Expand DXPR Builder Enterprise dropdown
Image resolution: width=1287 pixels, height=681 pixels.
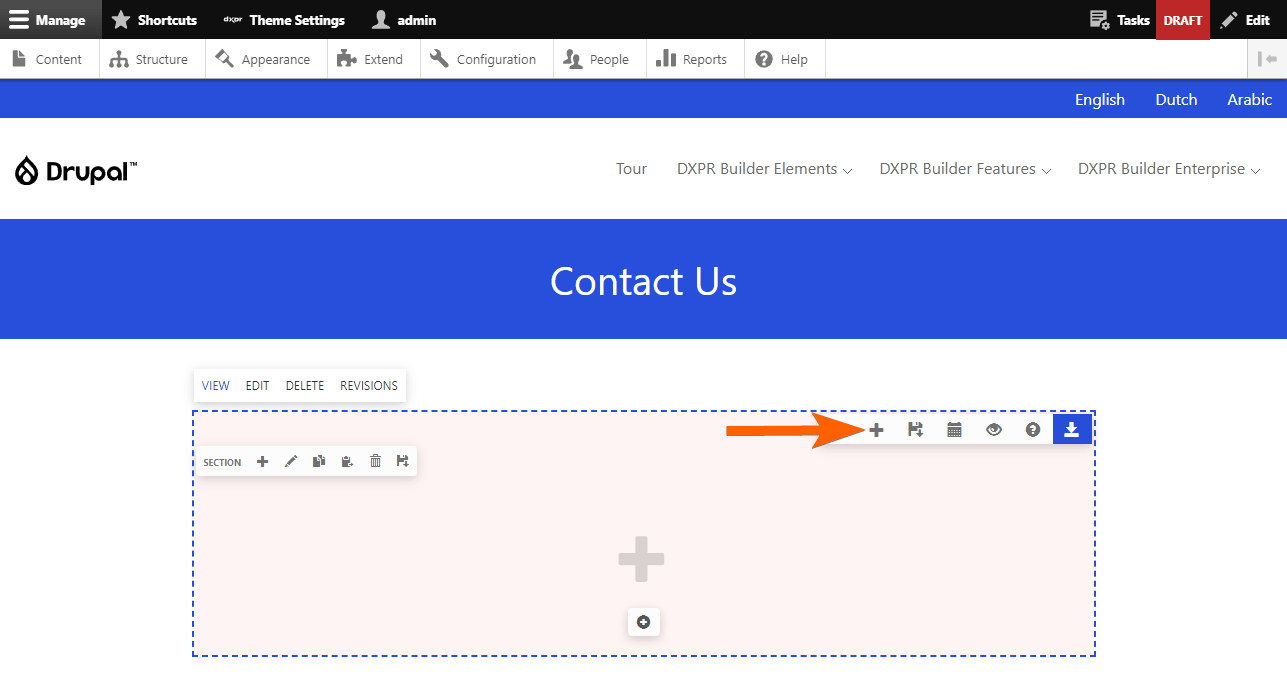[1169, 169]
